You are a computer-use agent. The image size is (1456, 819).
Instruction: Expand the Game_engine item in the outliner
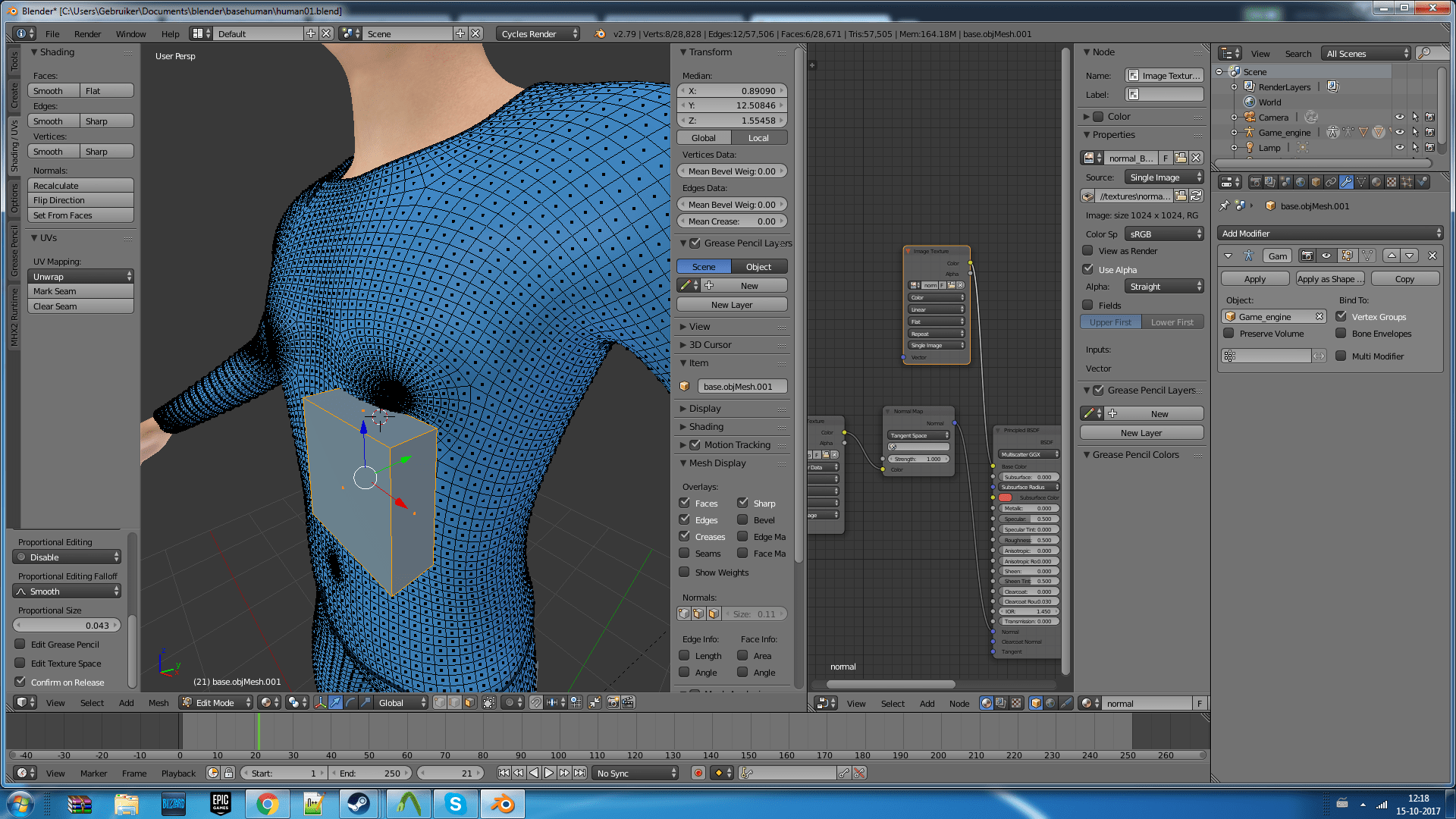coord(1235,132)
